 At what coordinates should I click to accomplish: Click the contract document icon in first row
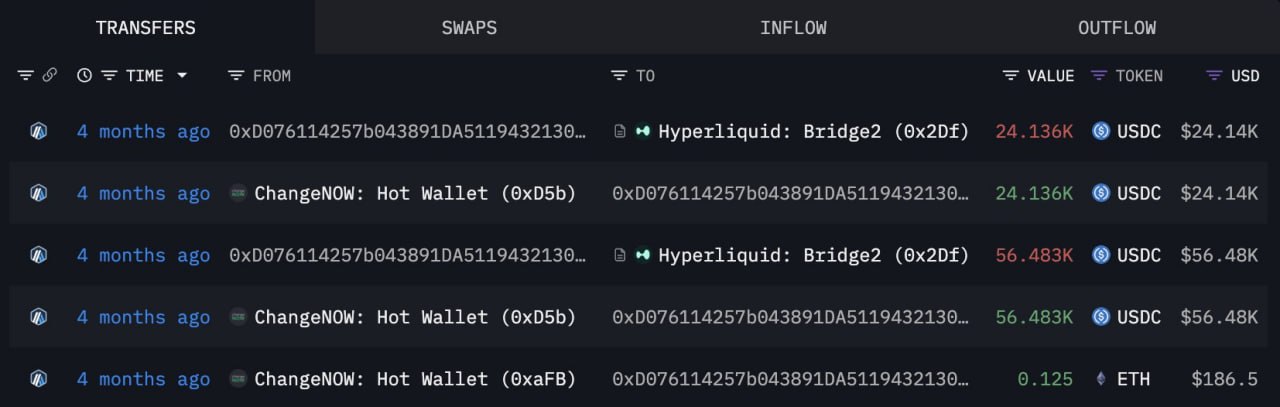tap(620, 131)
